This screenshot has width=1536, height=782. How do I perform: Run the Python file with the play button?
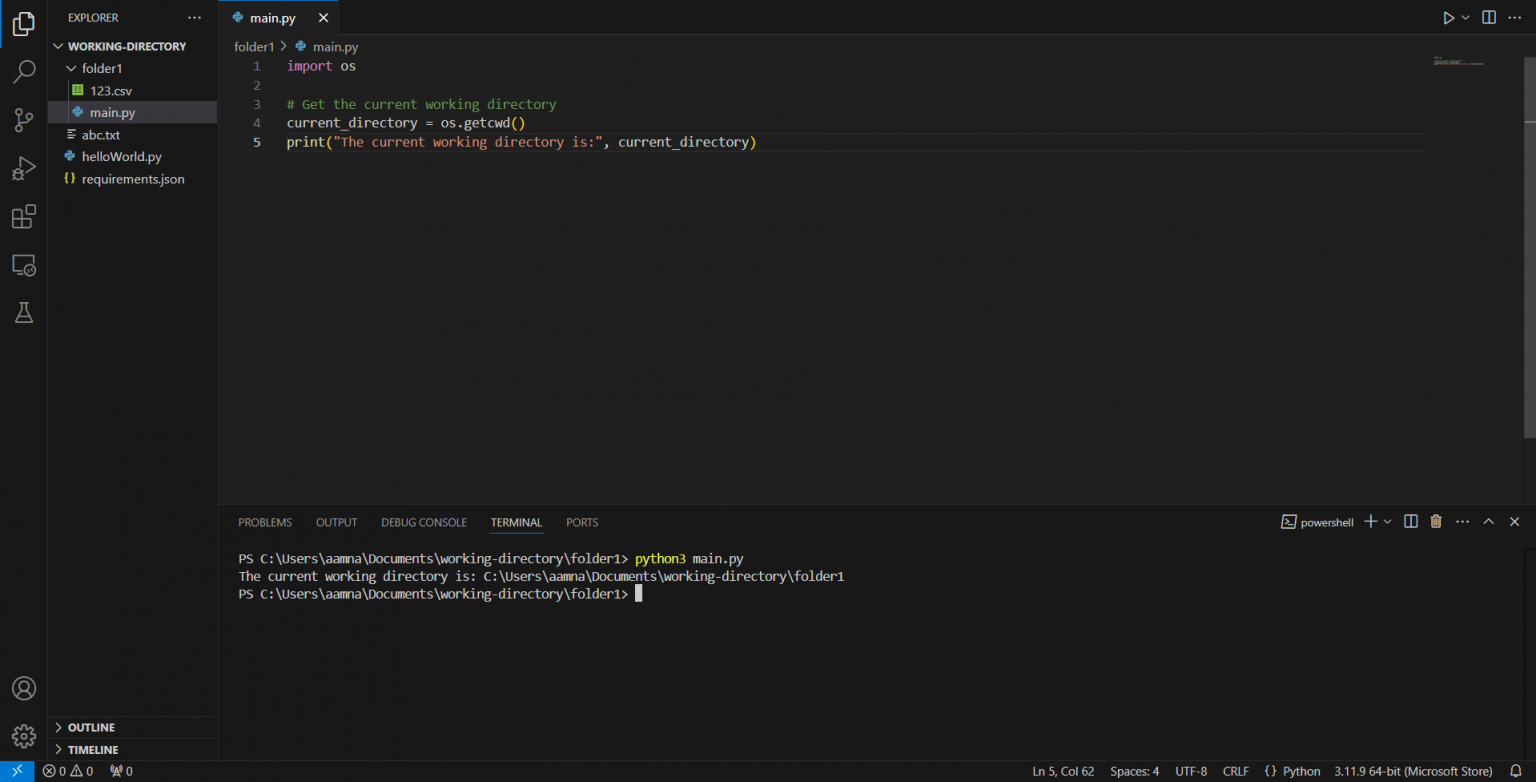[x=1447, y=17]
